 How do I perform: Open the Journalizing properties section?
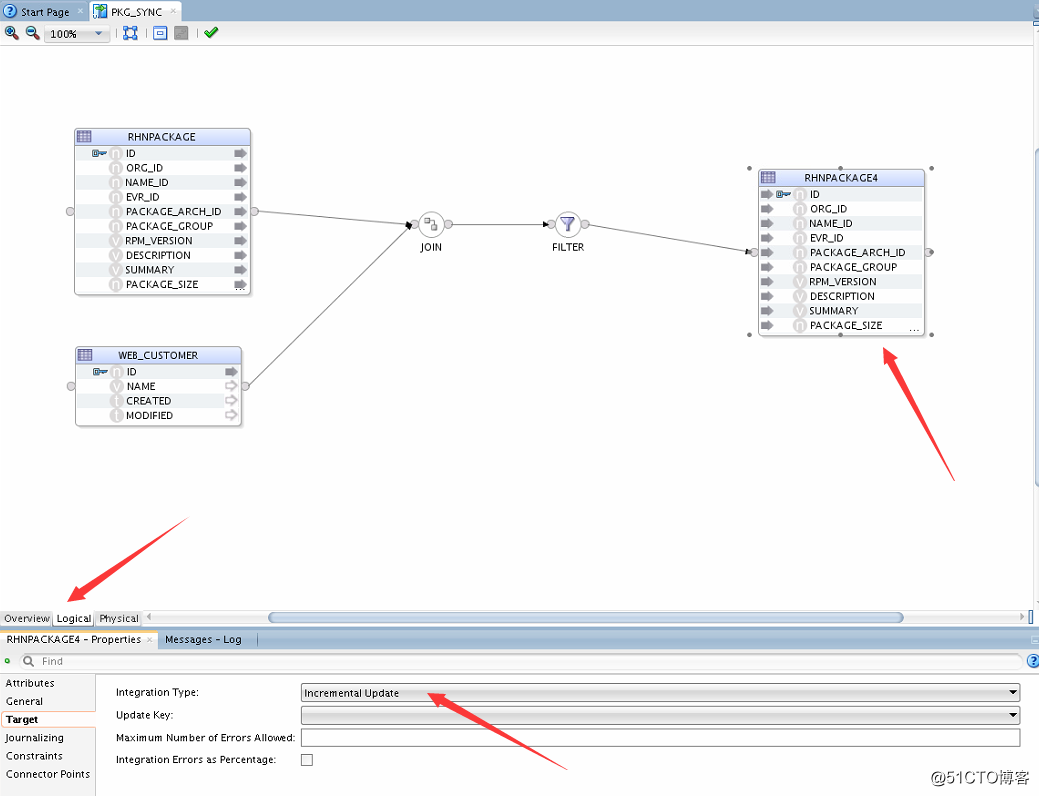click(34, 738)
